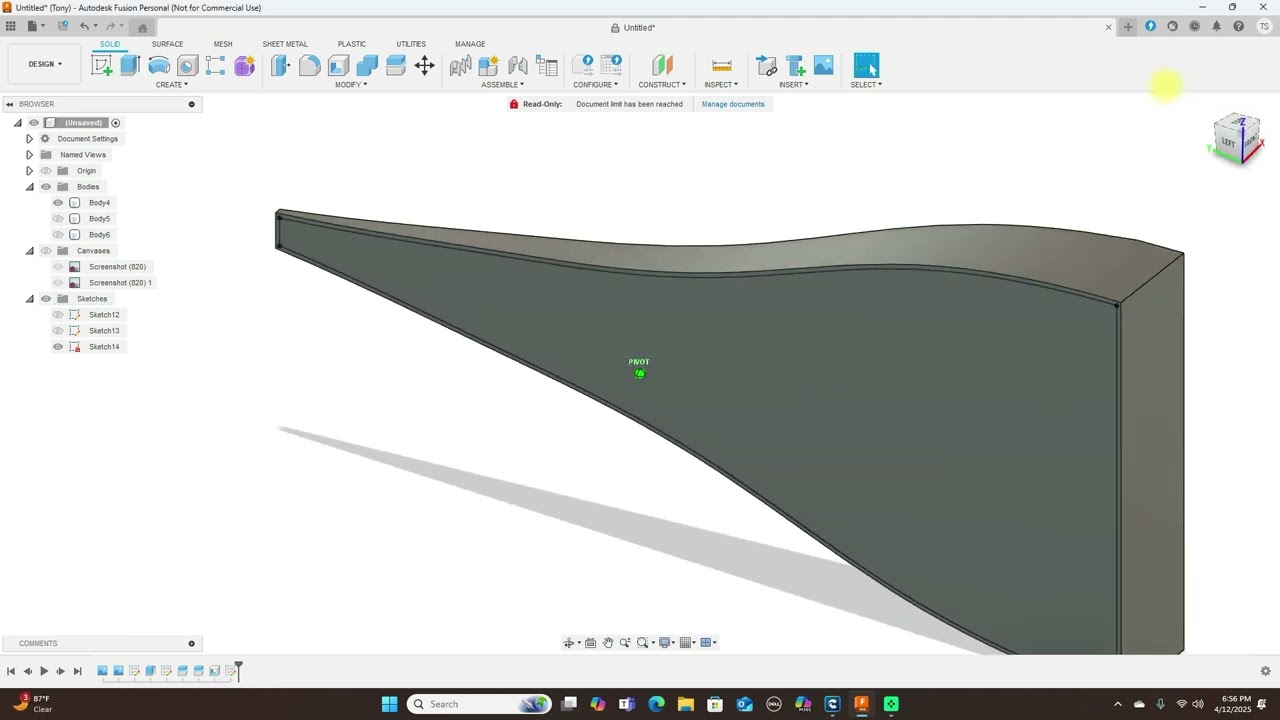
Task: Select the Shell tool
Action: pos(338,66)
